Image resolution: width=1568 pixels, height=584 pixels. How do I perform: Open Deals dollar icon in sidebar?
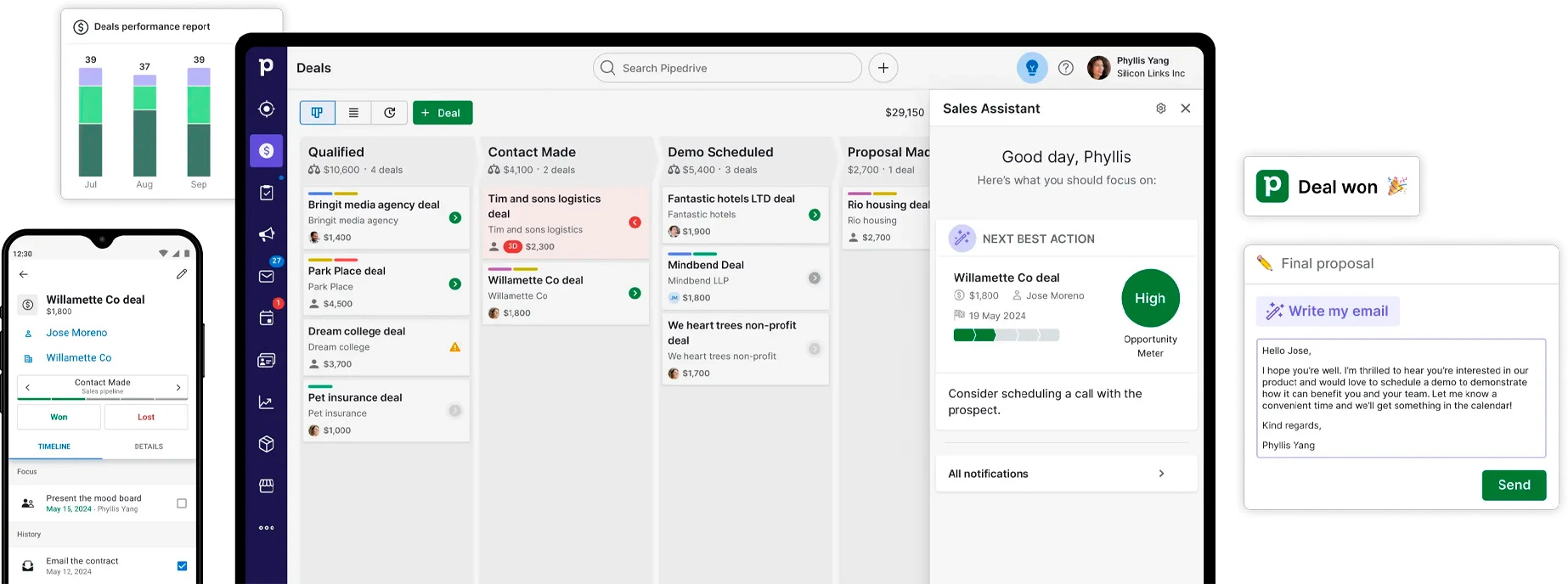266,150
